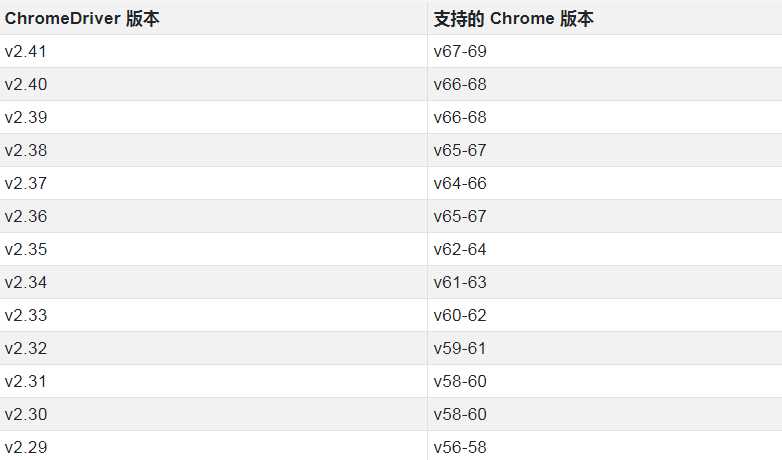Viewport: 782px width, 460px height.
Task: Select the v2.30 version cell
Action: tap(213, 414)
